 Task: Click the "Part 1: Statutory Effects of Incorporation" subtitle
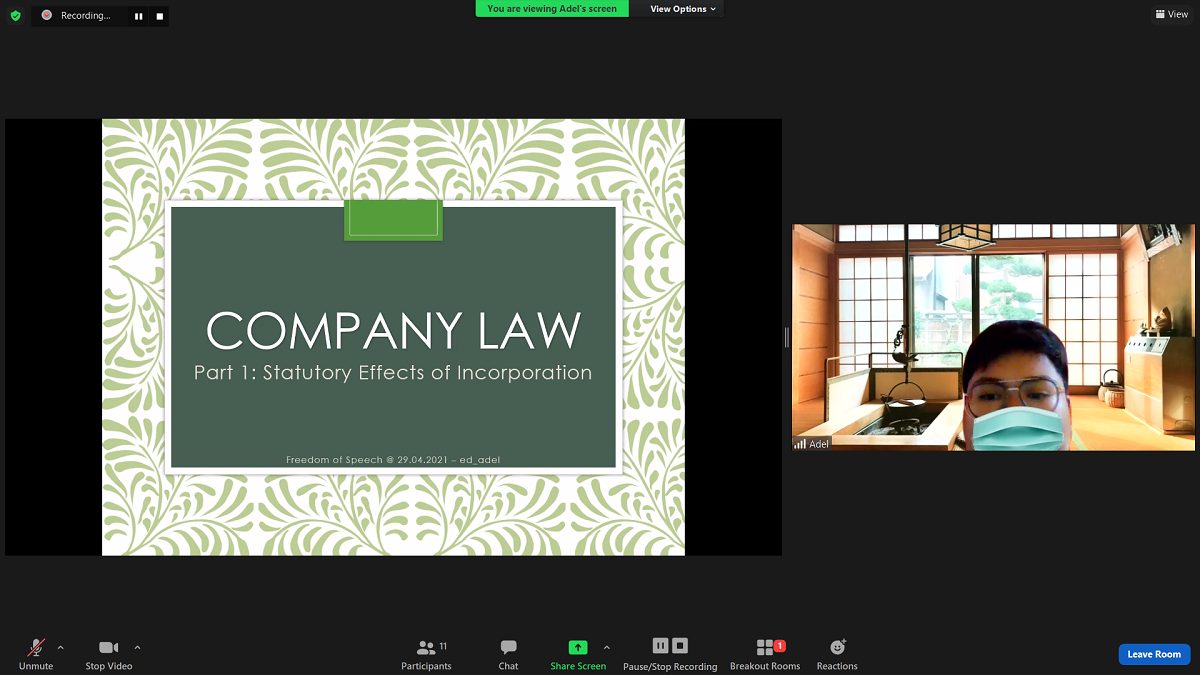[x=393, y=373]
